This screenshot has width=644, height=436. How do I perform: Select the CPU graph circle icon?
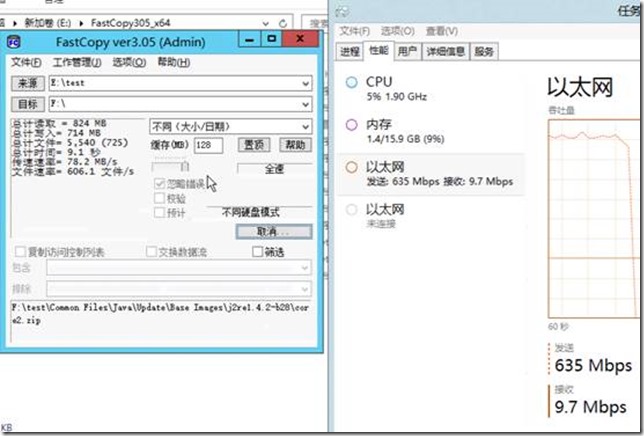click(x=352, y=82)
